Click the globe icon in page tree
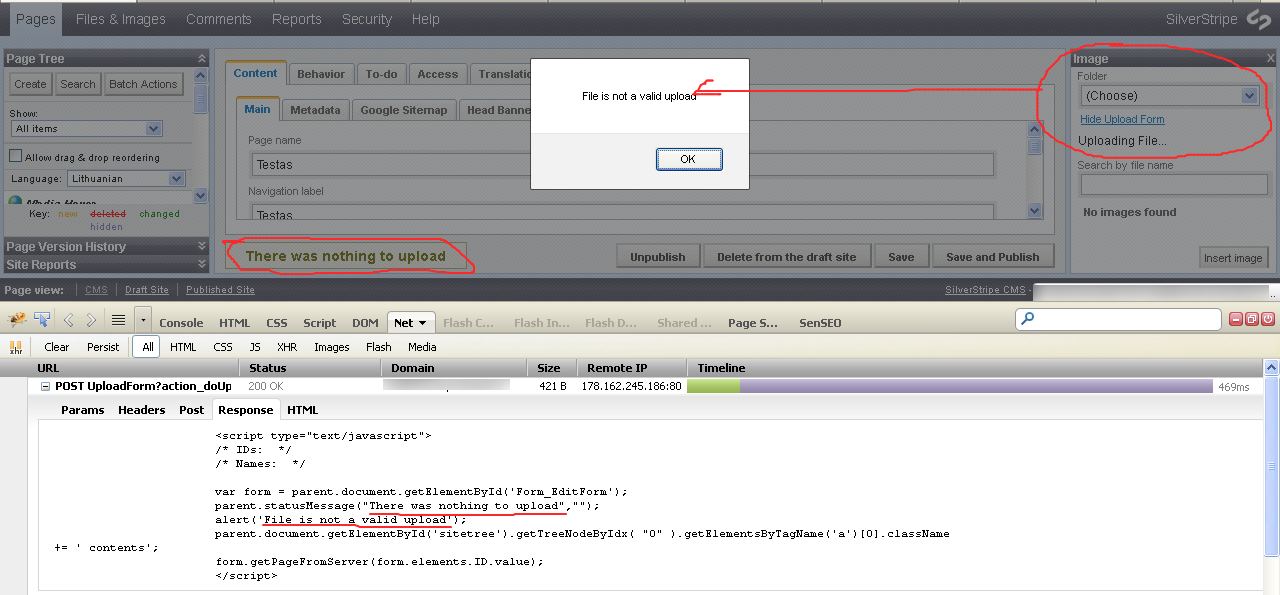The height and width of the screenshot is (595, 1280). point(16,202)
